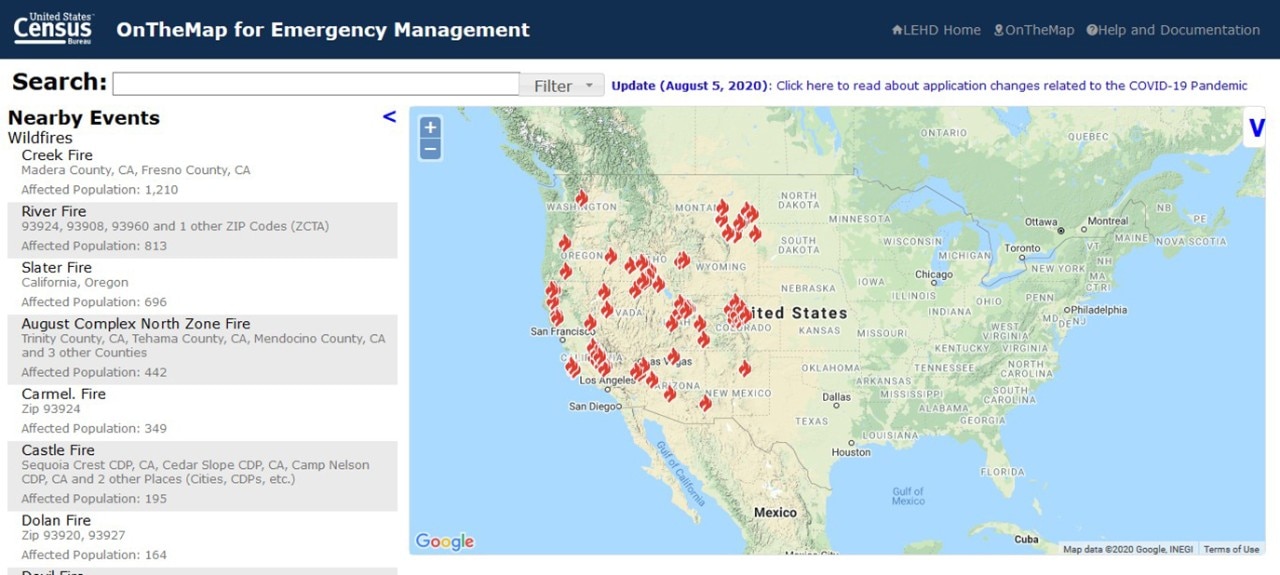The image size is (1280, 575).
Task: Select the fire marker northeast of San Francisco
Action: coord(590,323)
